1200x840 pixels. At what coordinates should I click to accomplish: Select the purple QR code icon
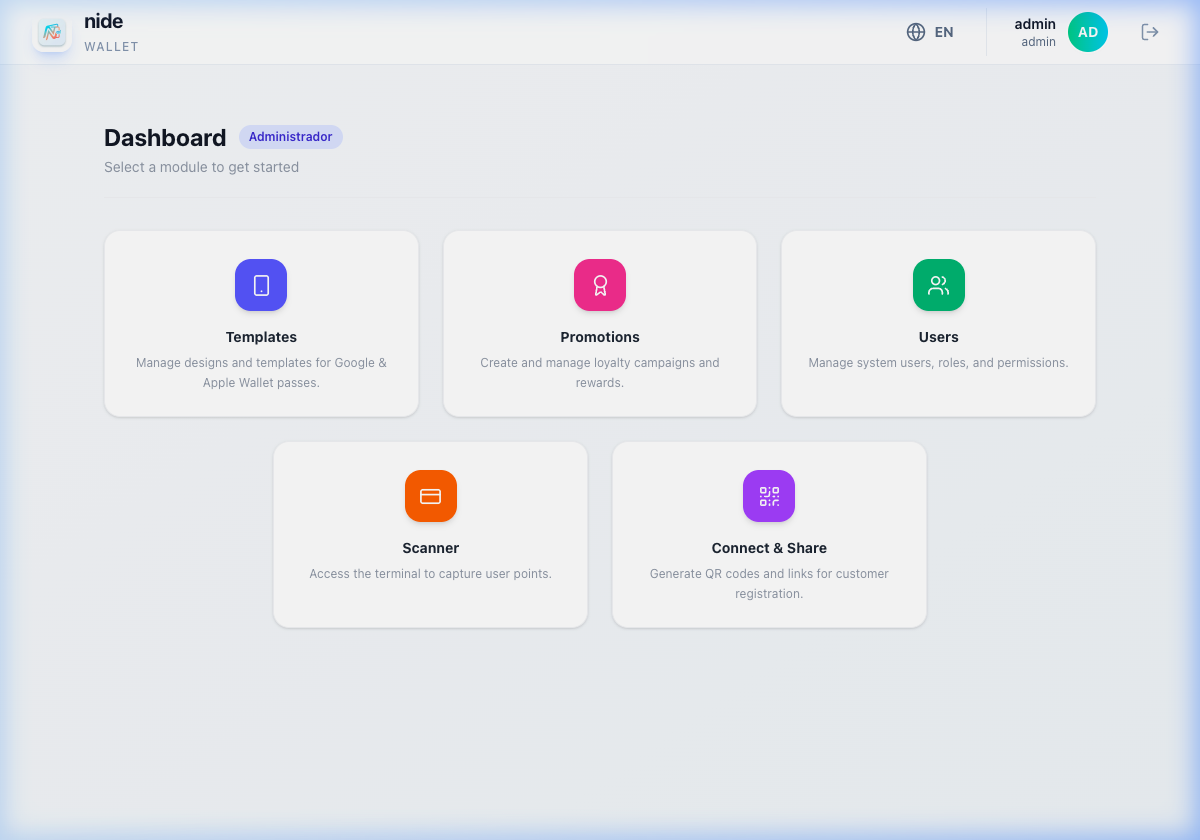pos(768,496)
